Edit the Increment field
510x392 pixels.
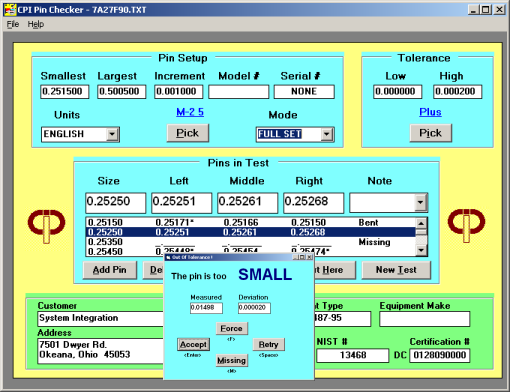[179, 92]
